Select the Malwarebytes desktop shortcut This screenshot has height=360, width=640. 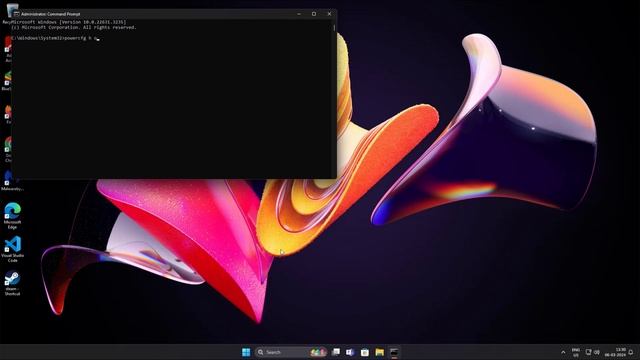click(12, 181)
